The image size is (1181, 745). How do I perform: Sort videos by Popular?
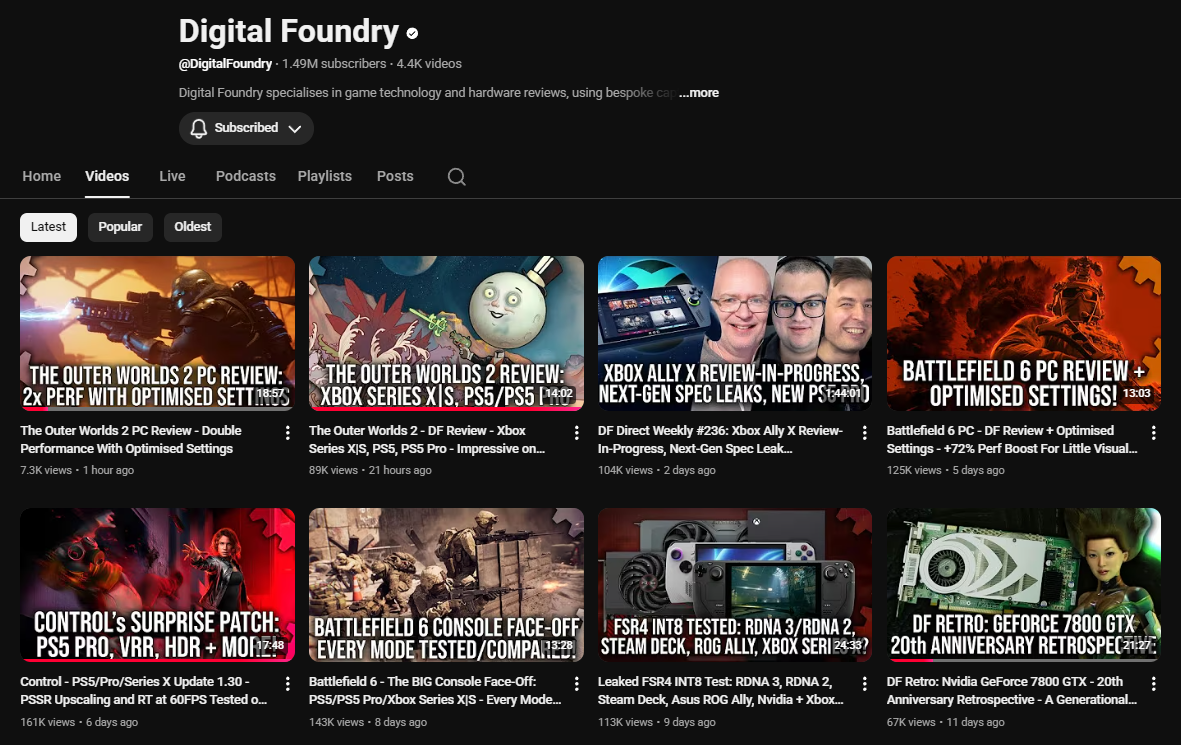(x=120, y=227)
